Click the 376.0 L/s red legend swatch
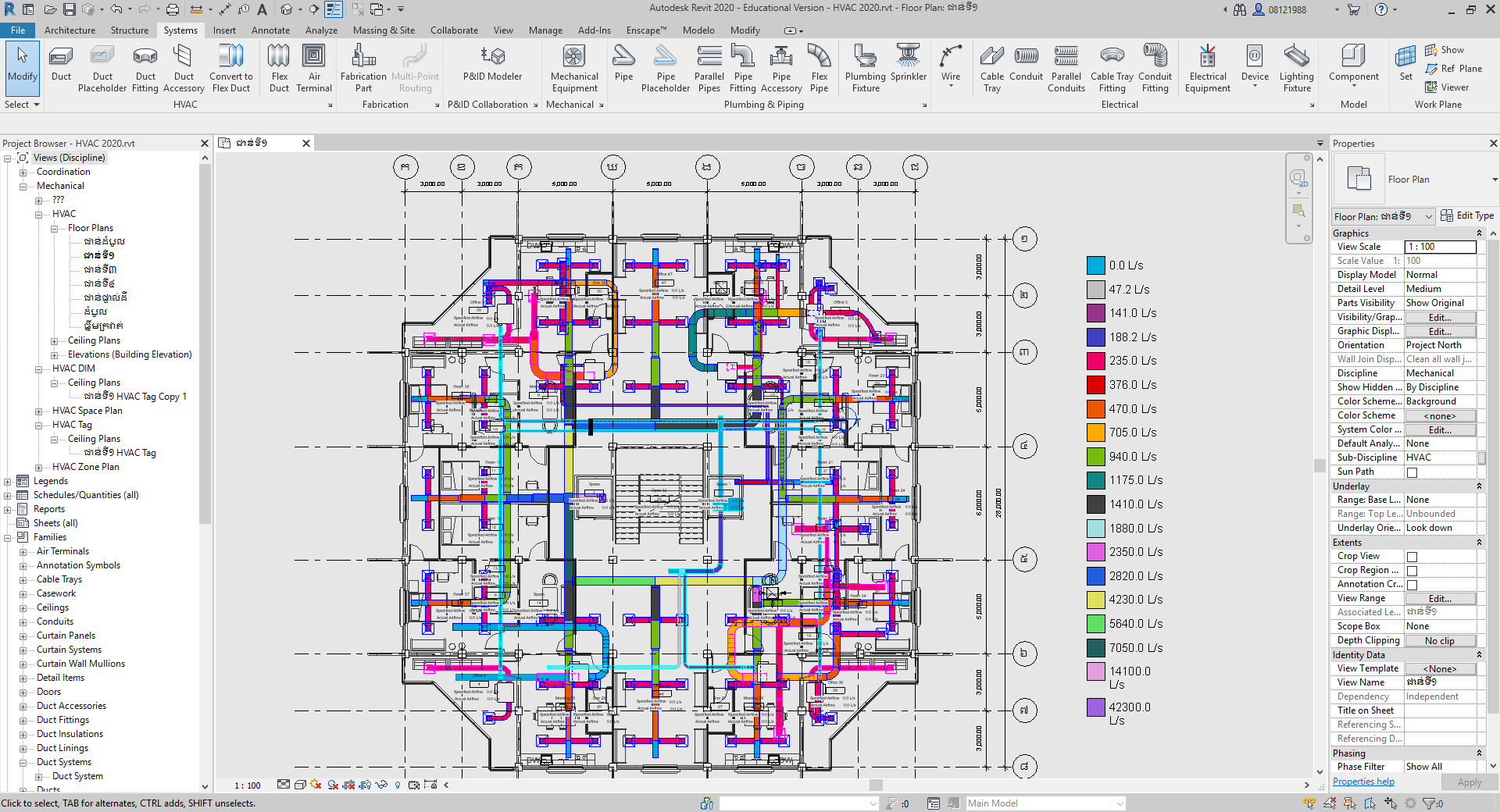 (1095, 385)
